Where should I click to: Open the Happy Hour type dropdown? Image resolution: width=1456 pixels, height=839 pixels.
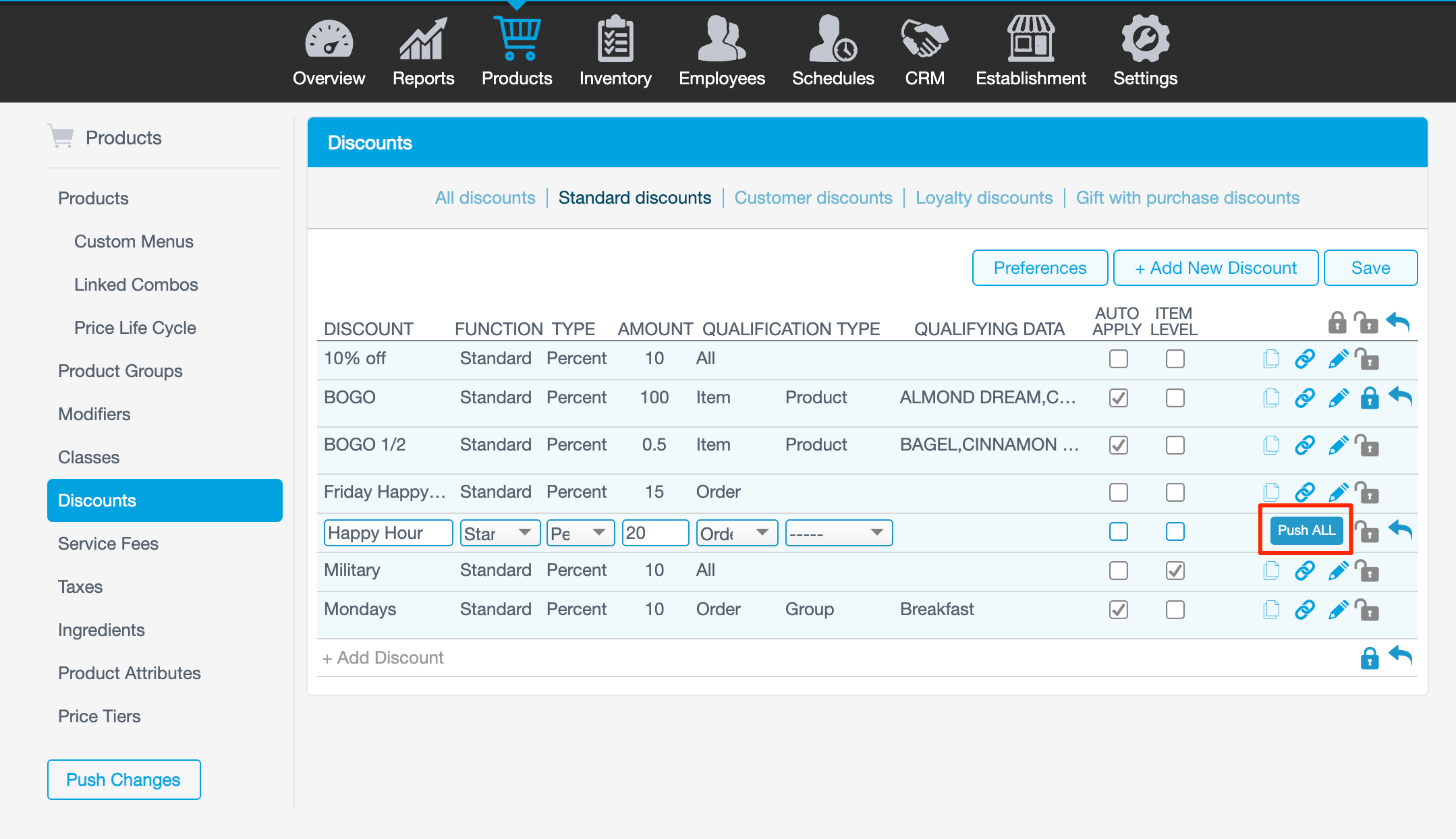tap(580, 533)
